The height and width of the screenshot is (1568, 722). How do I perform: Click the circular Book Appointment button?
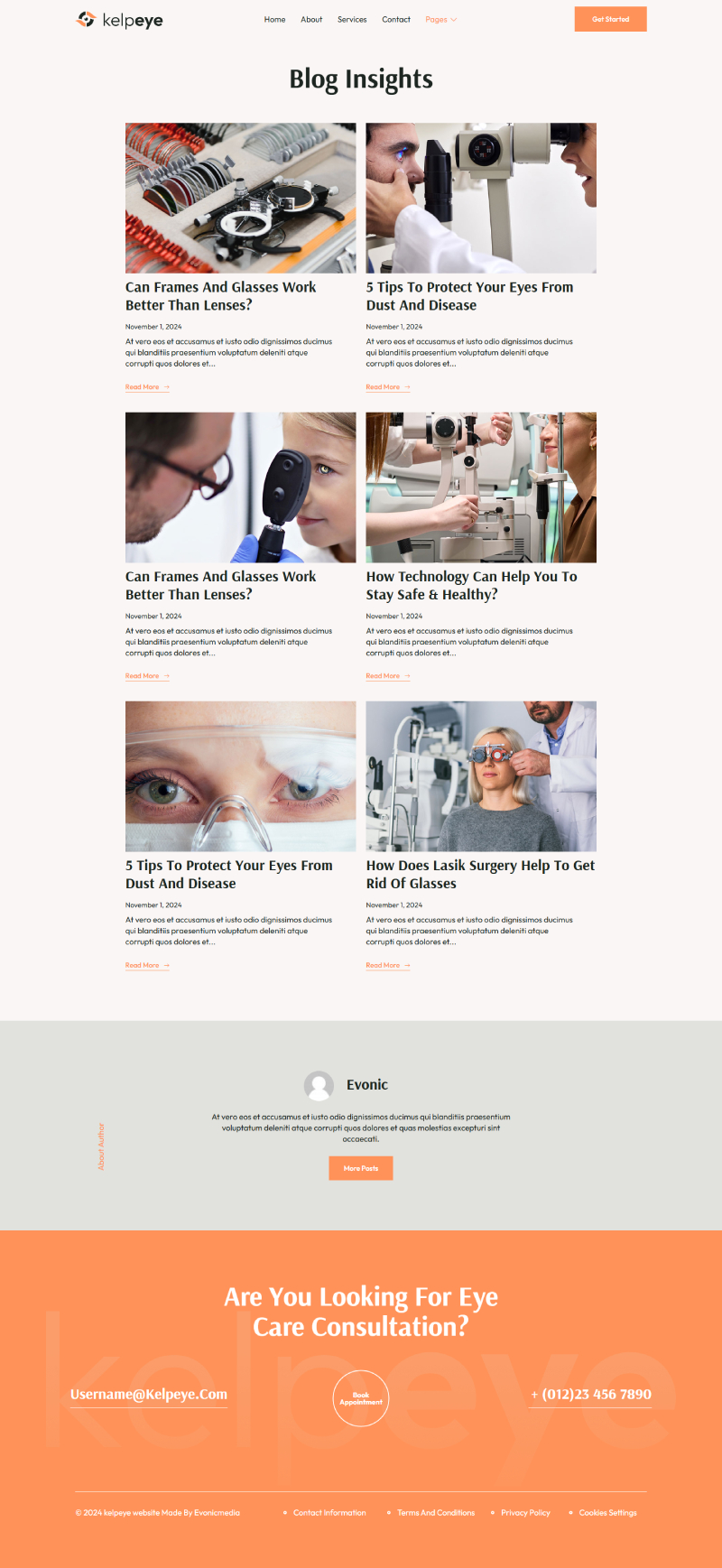click(361, 1398)
